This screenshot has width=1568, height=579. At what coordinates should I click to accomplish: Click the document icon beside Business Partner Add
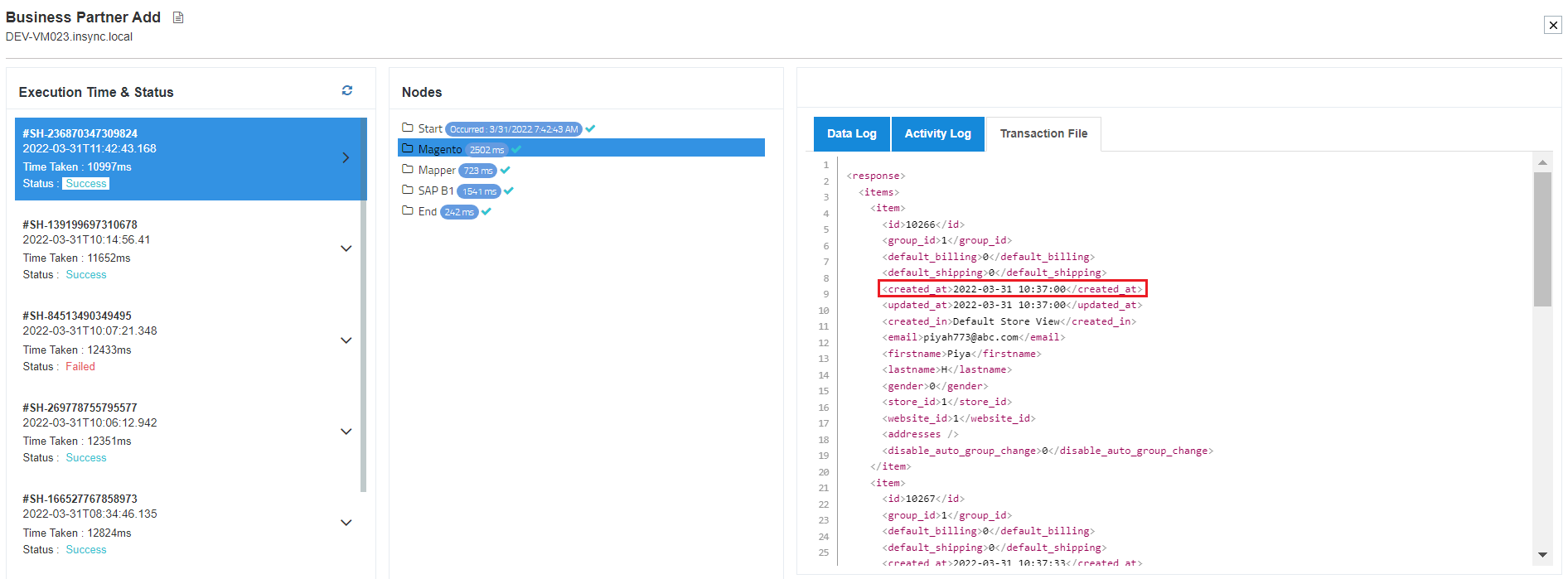pos(178,17)
